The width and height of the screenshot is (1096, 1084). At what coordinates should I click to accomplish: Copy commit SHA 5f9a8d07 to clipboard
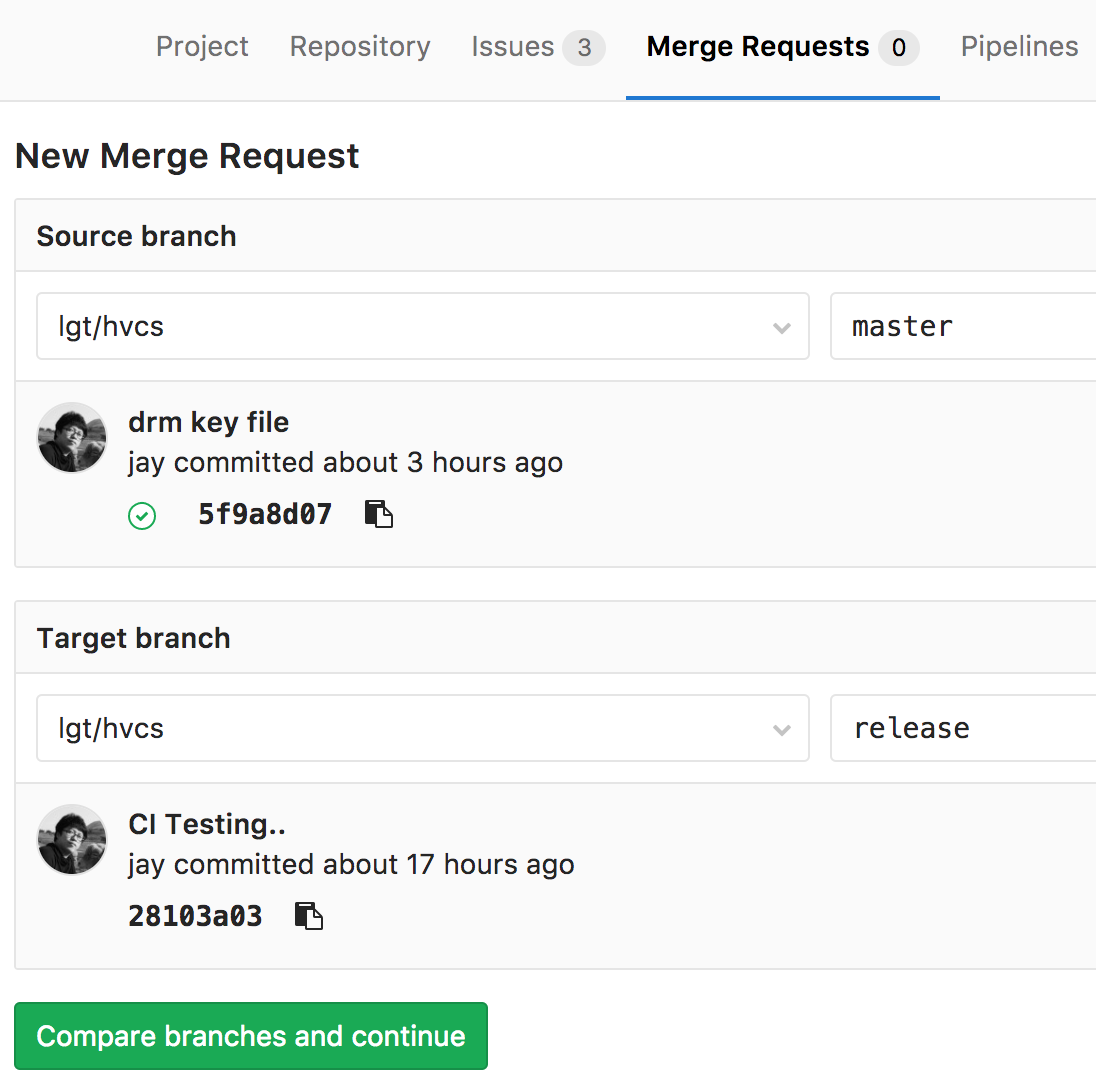pos(379,514)
